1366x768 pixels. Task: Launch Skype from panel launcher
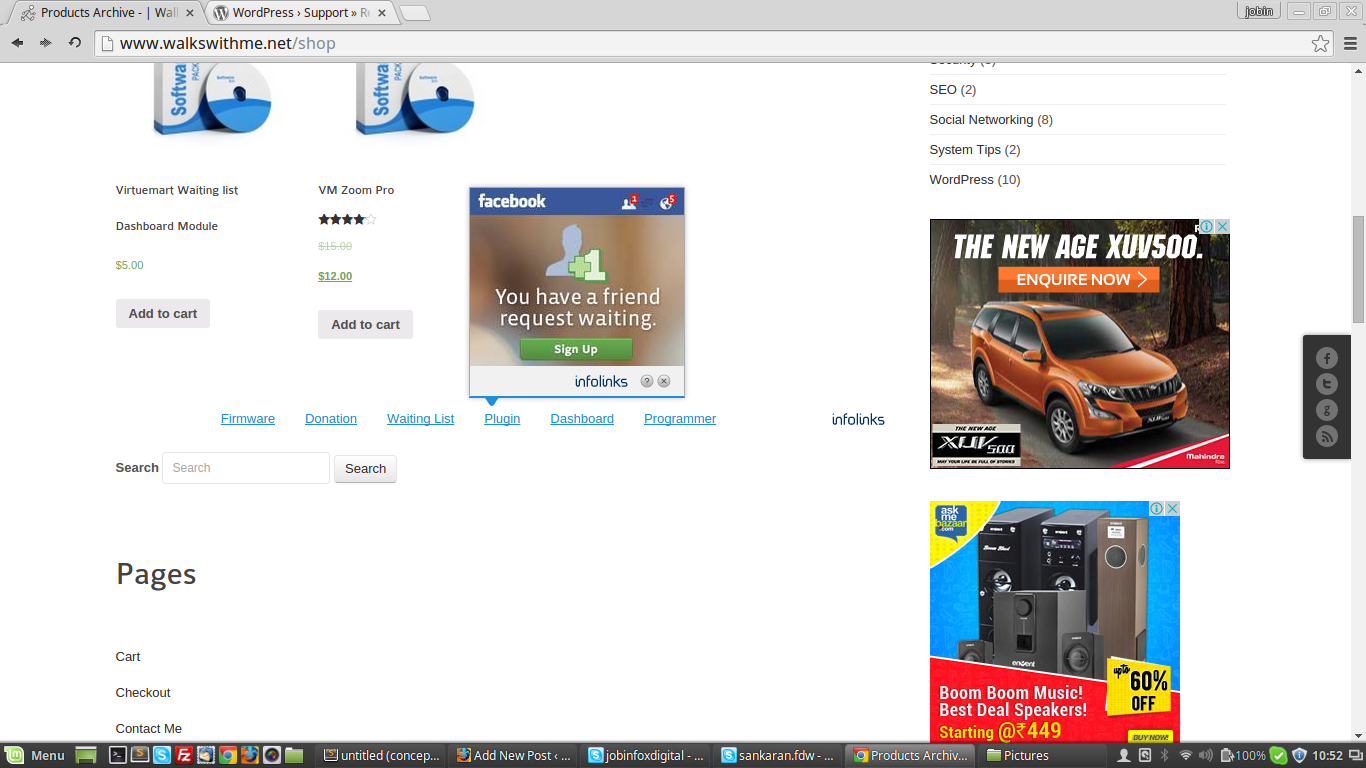[x=162, y=756]
